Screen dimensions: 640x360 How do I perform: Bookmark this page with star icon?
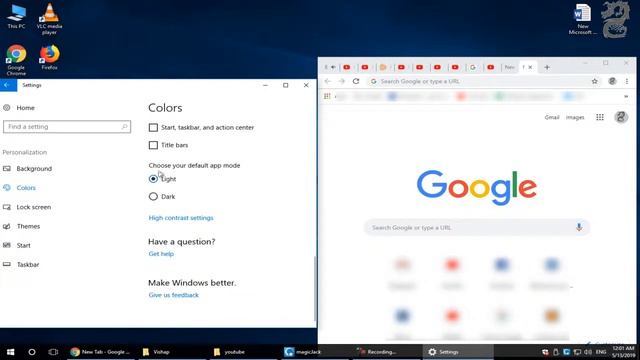pyautogui.click(x=595, y=81)
